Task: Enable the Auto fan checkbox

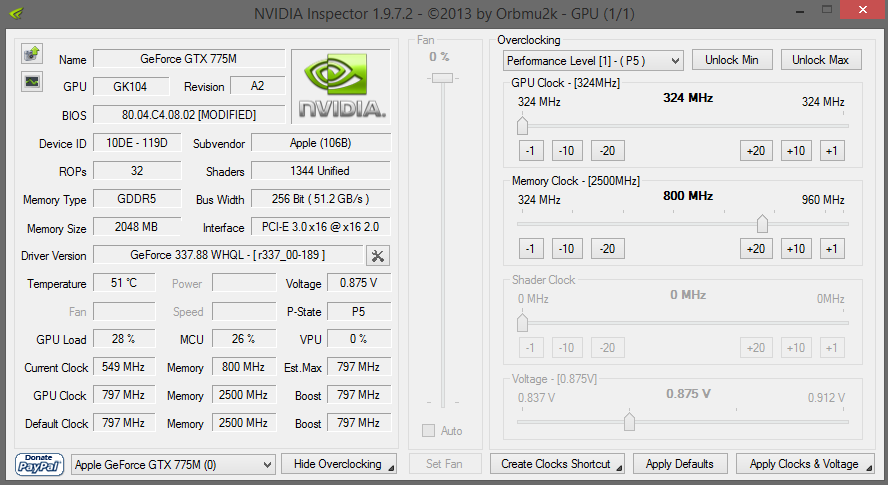Action: pos(428,431)
